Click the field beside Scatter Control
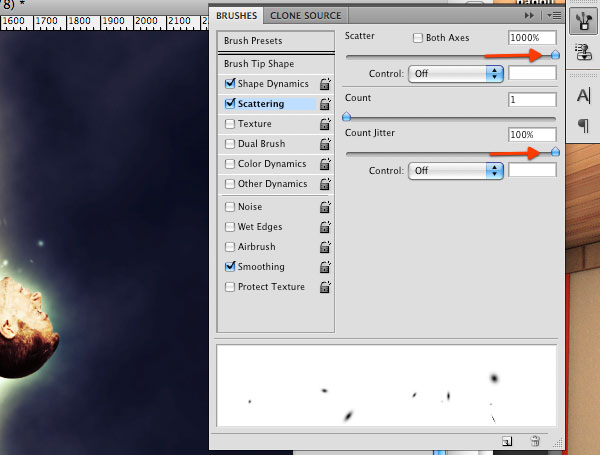600x455 pixels. pos(532,73)
